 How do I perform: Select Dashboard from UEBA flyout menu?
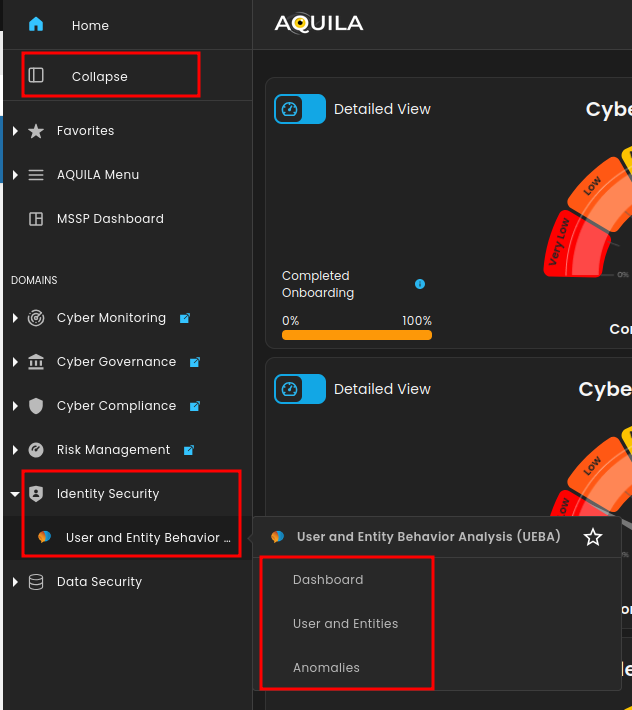tap(328, 580)
